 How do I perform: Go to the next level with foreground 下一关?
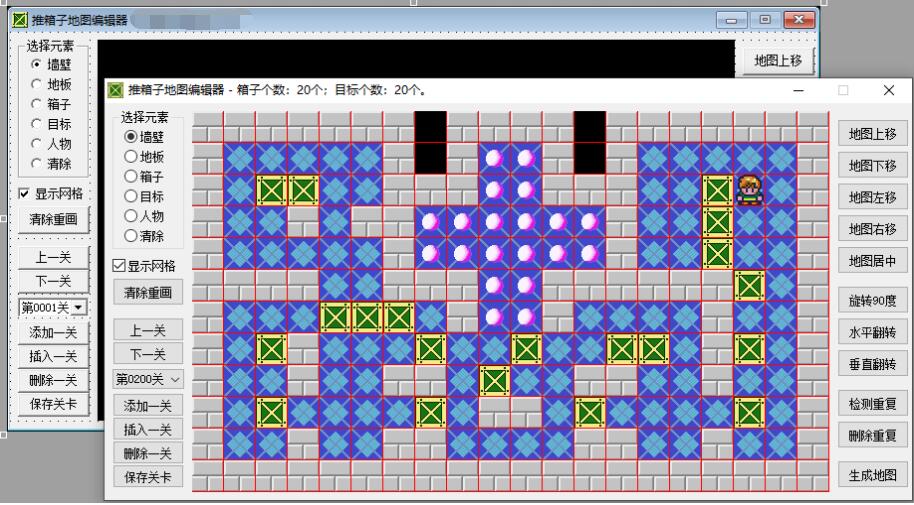[x=148, y=353]
